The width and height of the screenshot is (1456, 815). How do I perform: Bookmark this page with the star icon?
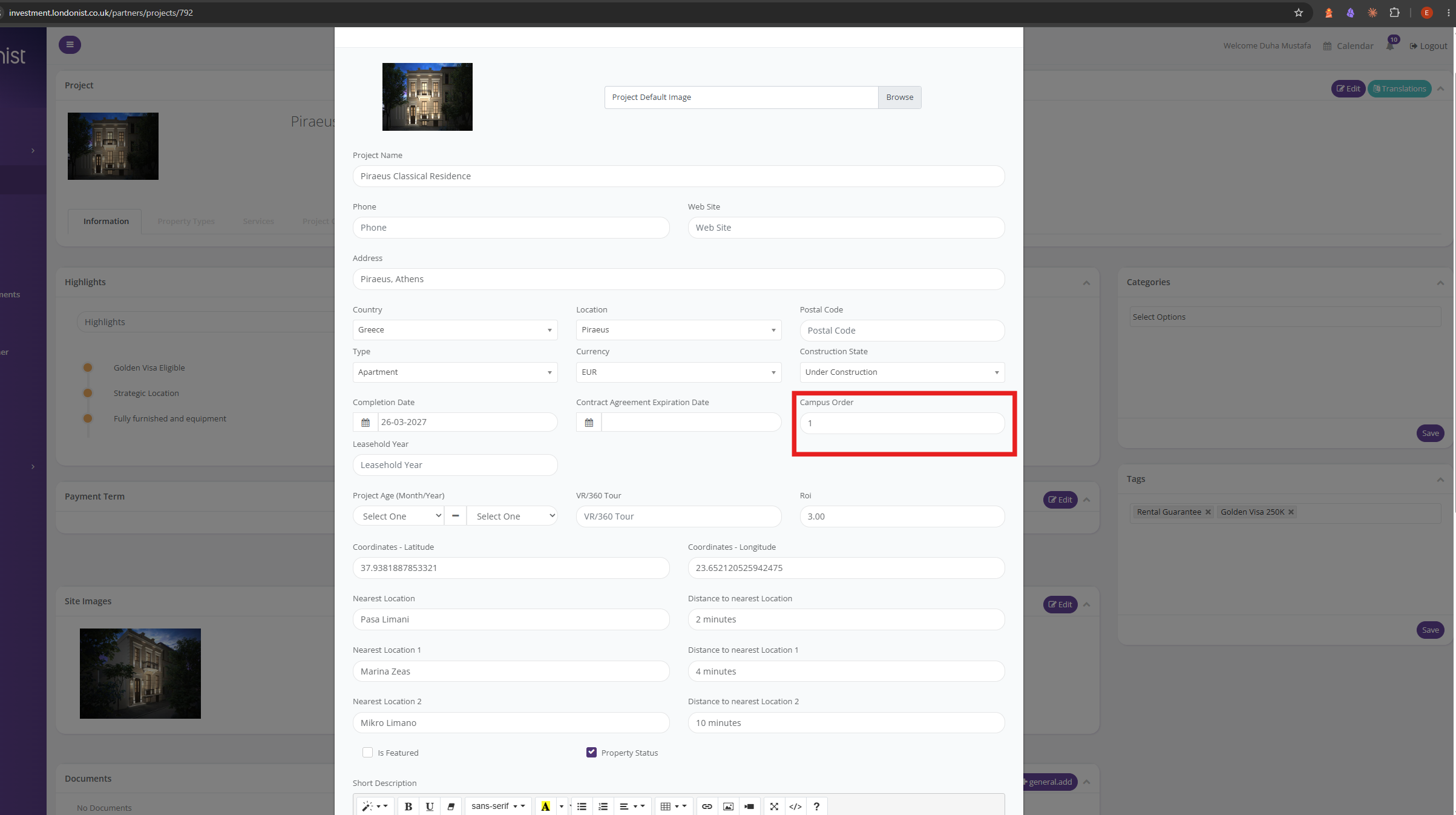pyautogui.click(x=1298, y=13)
